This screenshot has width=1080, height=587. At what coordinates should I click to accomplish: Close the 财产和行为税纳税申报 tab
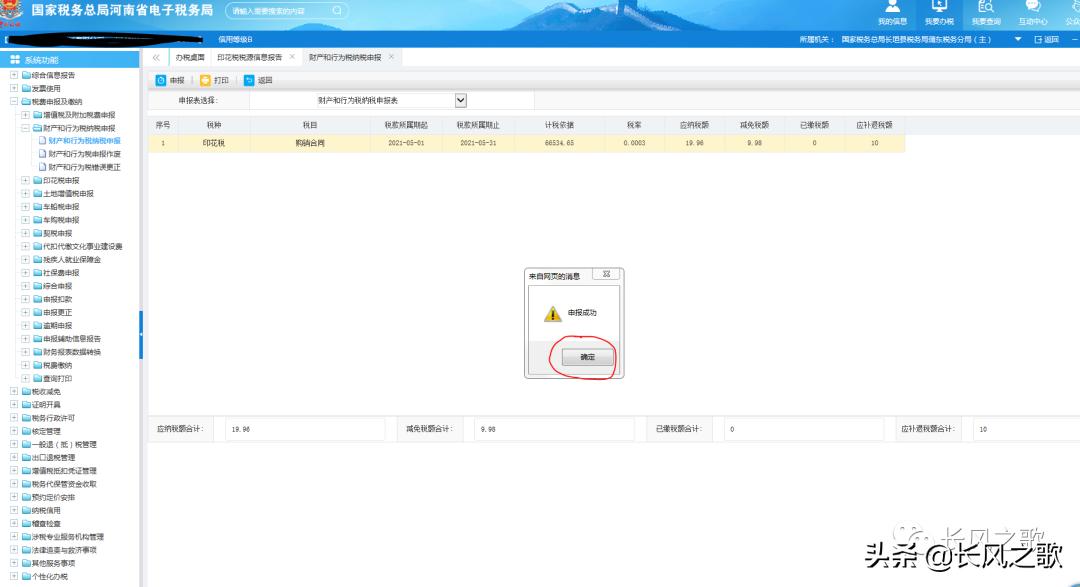(x=391, y=56)
